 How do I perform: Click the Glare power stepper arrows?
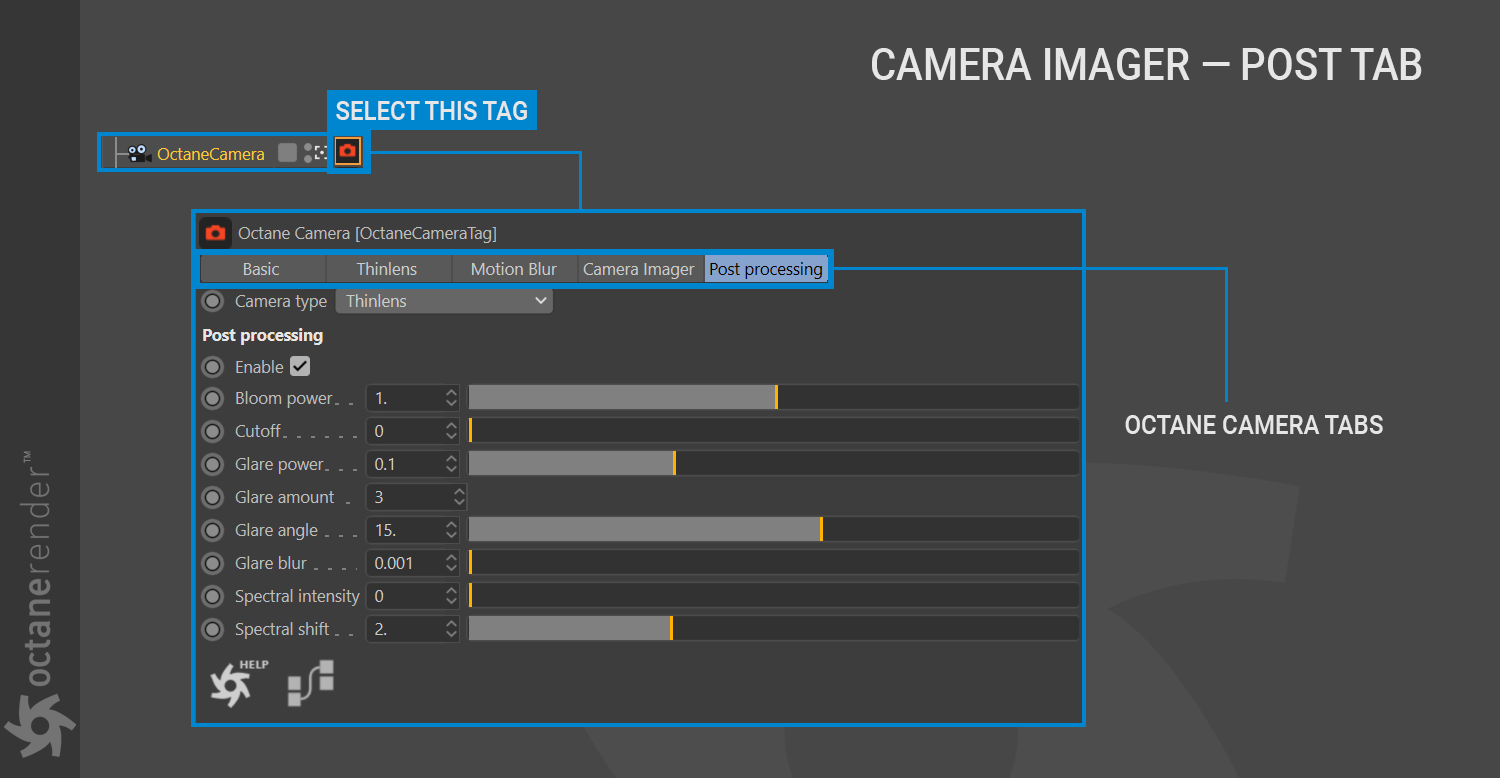click(451, 464)
